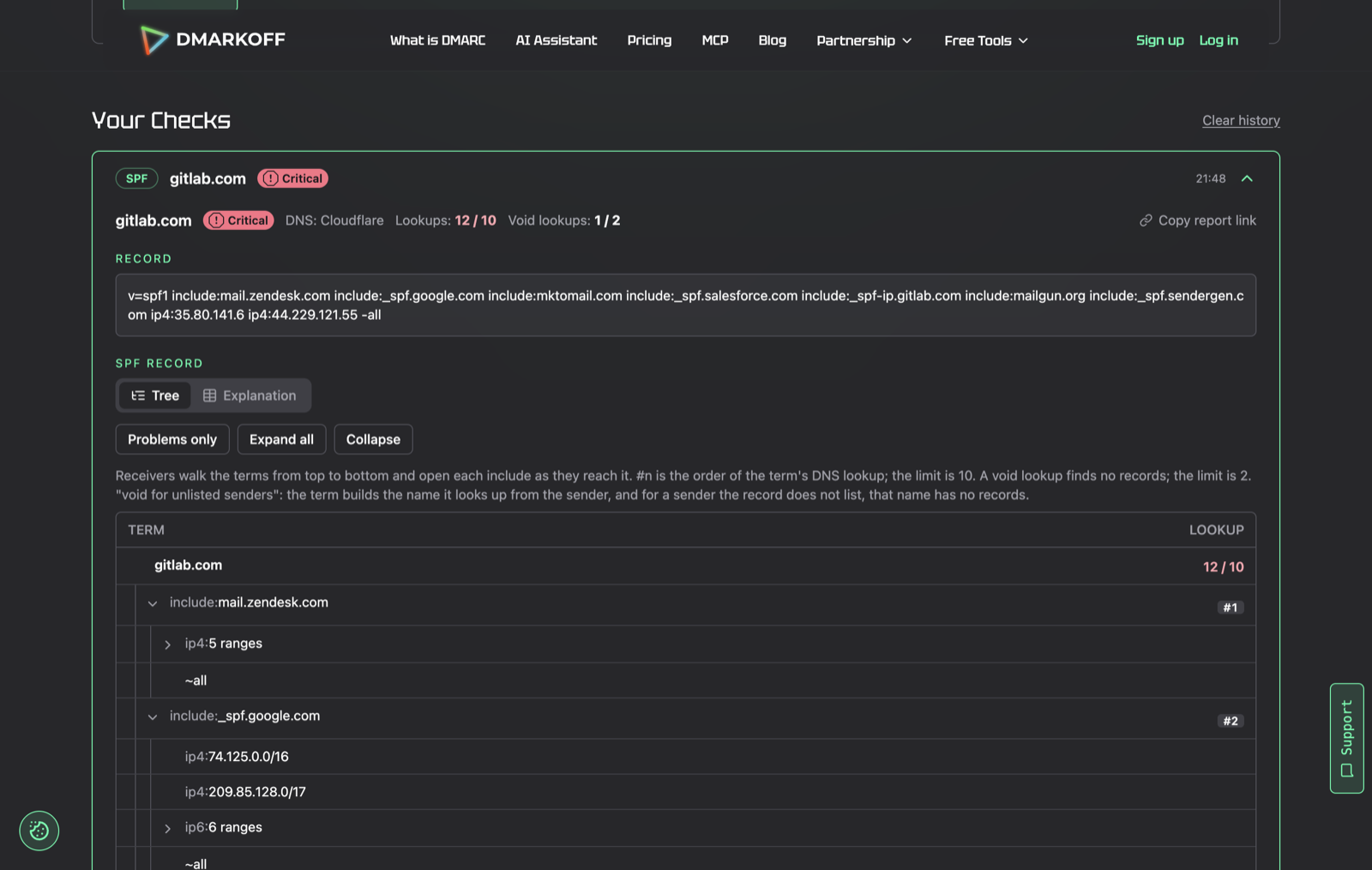Click the #2 lookup badge
This screenshot has width=1372, height=870.
pos(1231,721)
